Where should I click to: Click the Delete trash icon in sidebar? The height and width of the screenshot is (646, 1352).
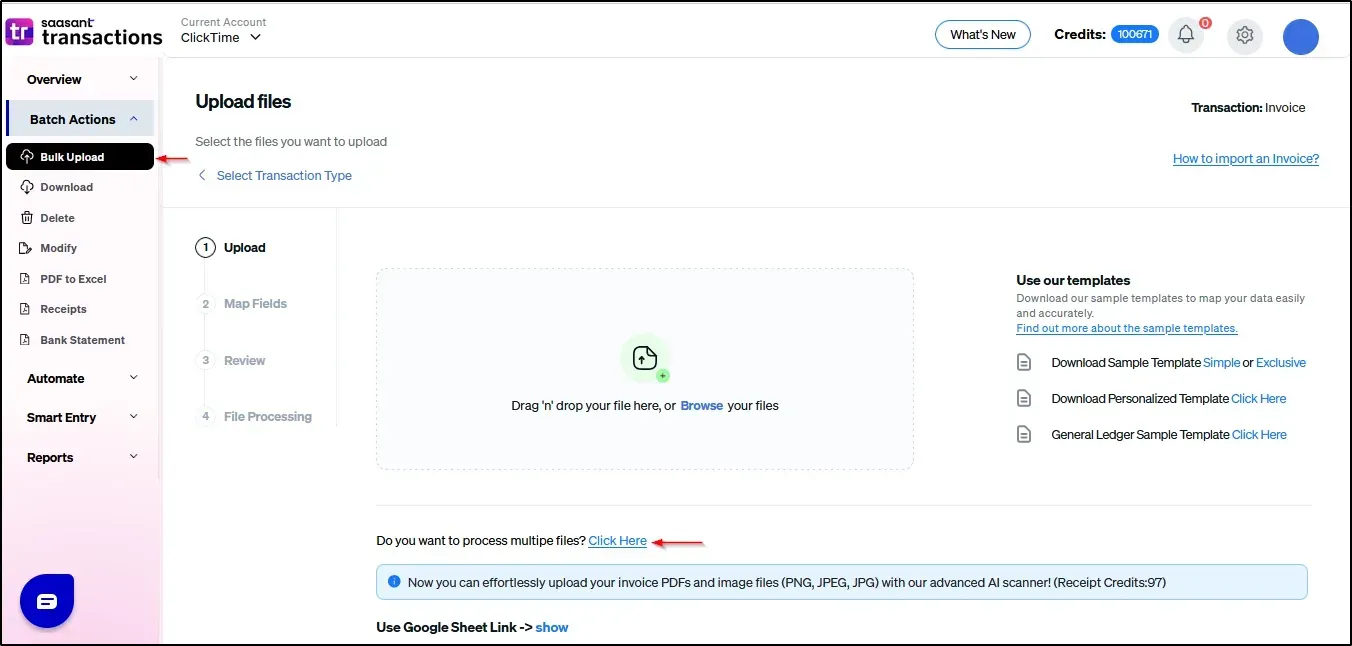pyautogui.click(x=27, y=218)
